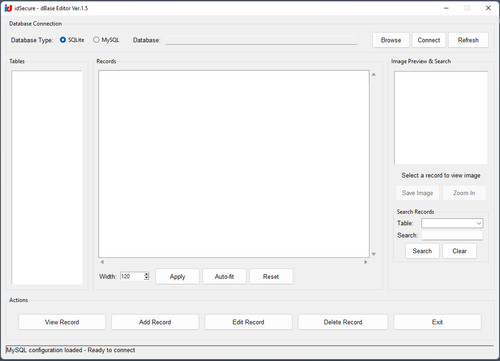The image size is (500, 361).
Task: Click the 'Select a record to view image' label
Action: (x=441, y=175)
